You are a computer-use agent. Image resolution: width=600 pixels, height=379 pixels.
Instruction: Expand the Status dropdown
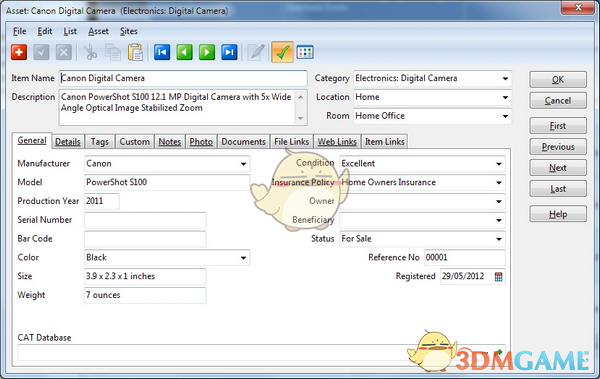(499, 239)
